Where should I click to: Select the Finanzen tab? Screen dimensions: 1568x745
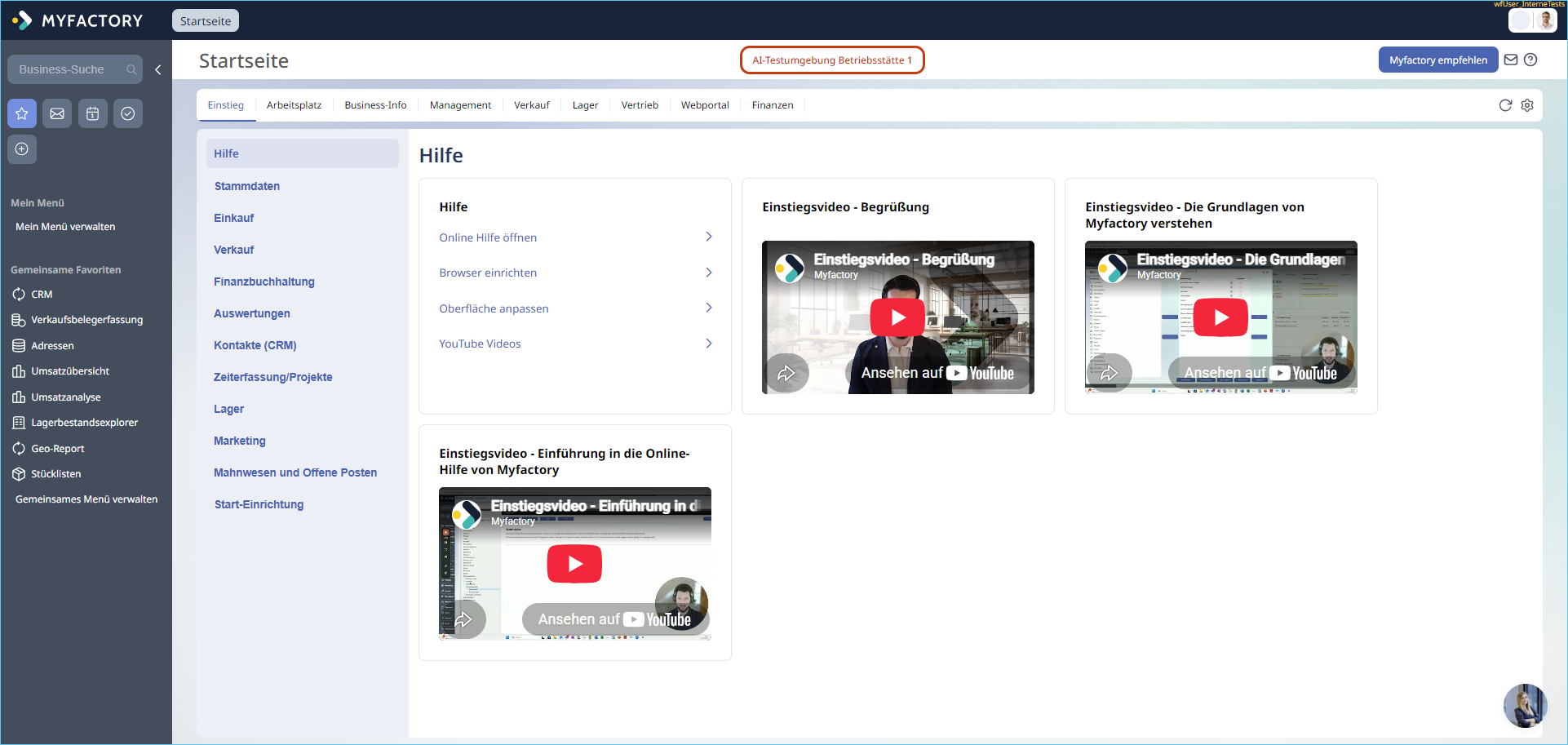coord(773,105)
